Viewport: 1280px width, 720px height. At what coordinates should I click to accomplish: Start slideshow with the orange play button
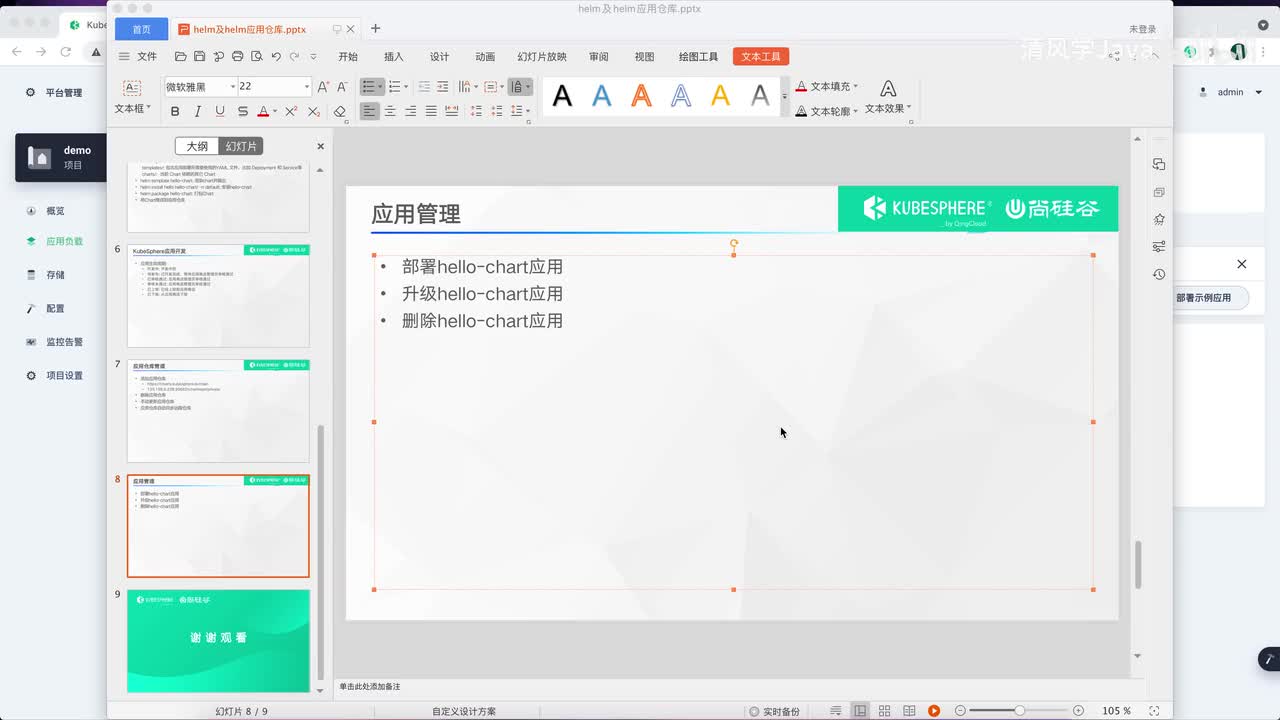coord(934,711)
